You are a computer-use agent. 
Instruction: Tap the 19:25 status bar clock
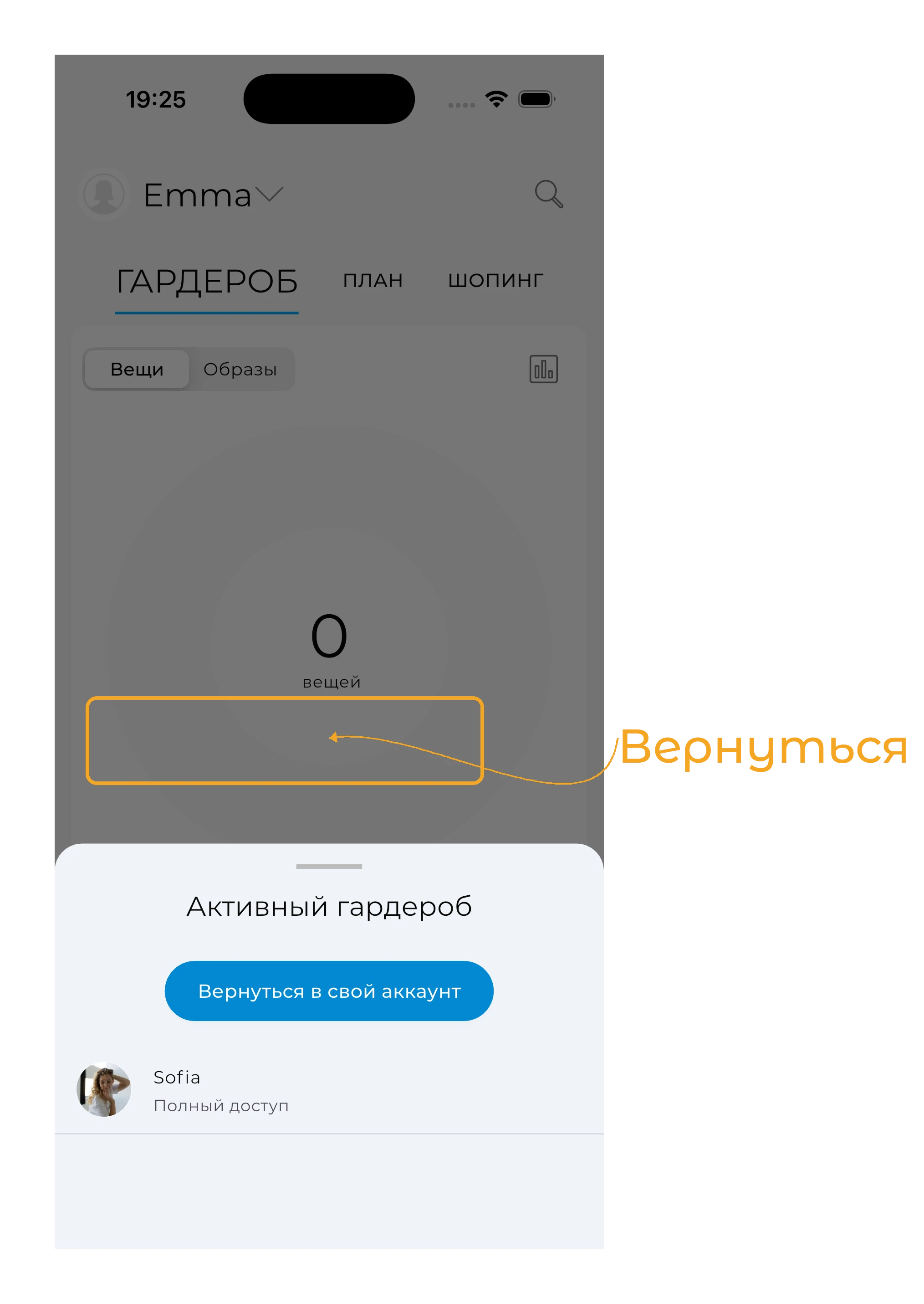[x=155, y=100]
